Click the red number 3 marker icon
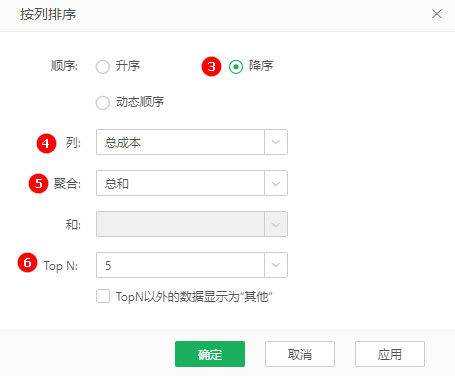 click(211, 66)
